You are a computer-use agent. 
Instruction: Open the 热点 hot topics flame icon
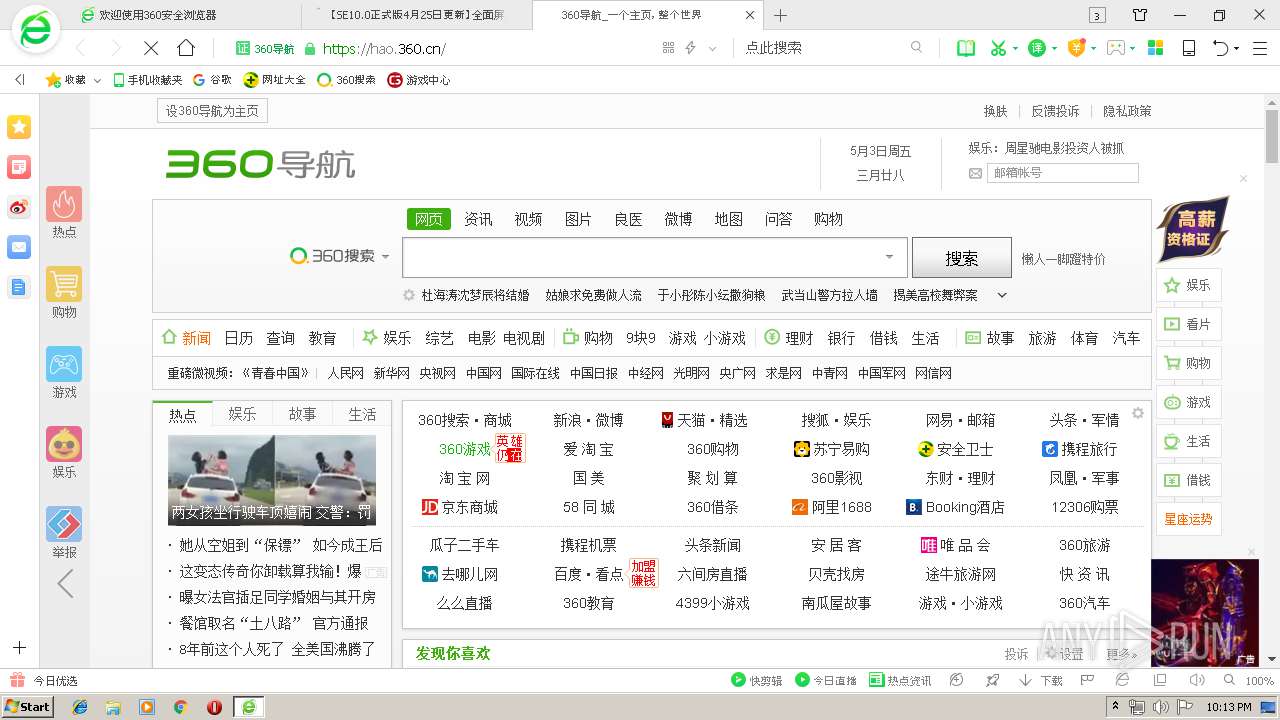click(x=64, y=205)
